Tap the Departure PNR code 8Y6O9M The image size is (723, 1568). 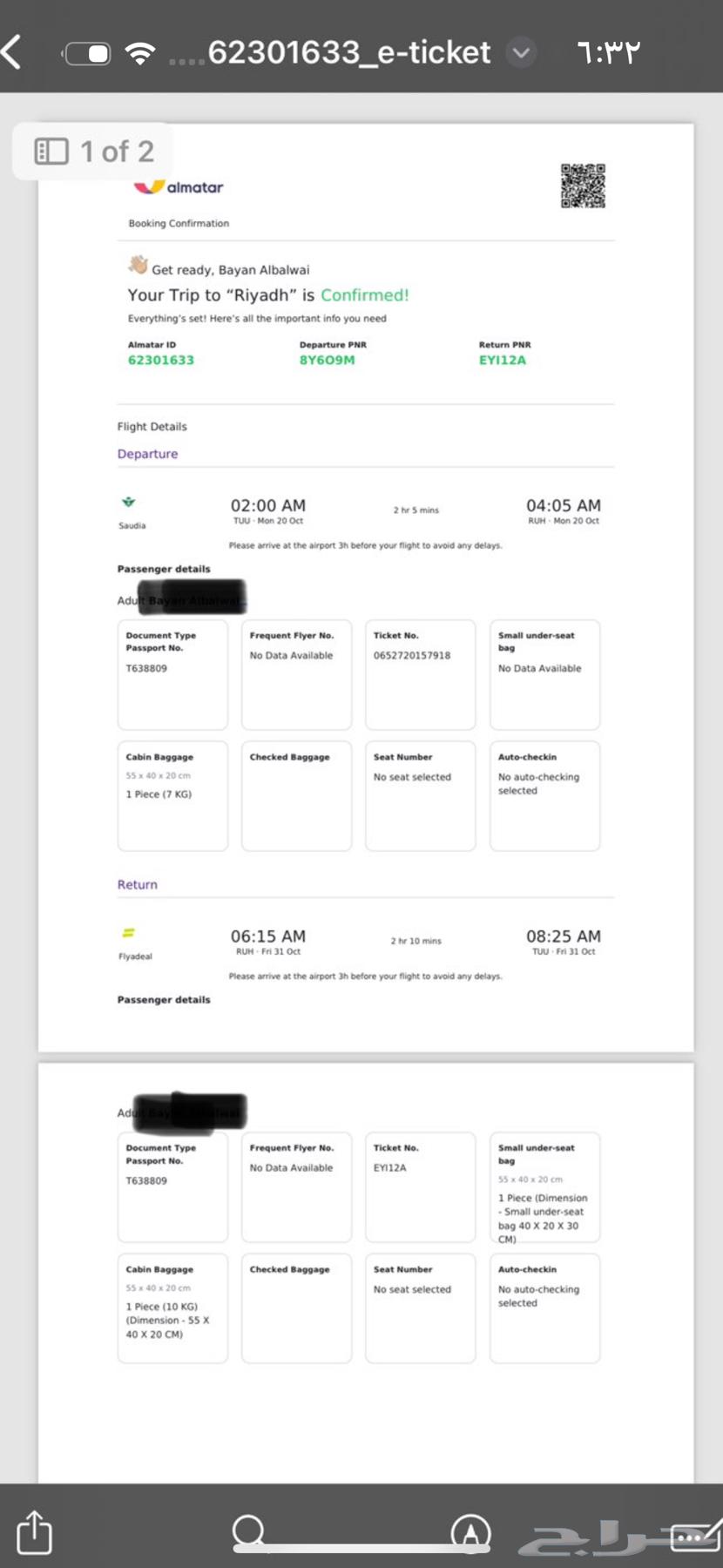click(328, 360)
